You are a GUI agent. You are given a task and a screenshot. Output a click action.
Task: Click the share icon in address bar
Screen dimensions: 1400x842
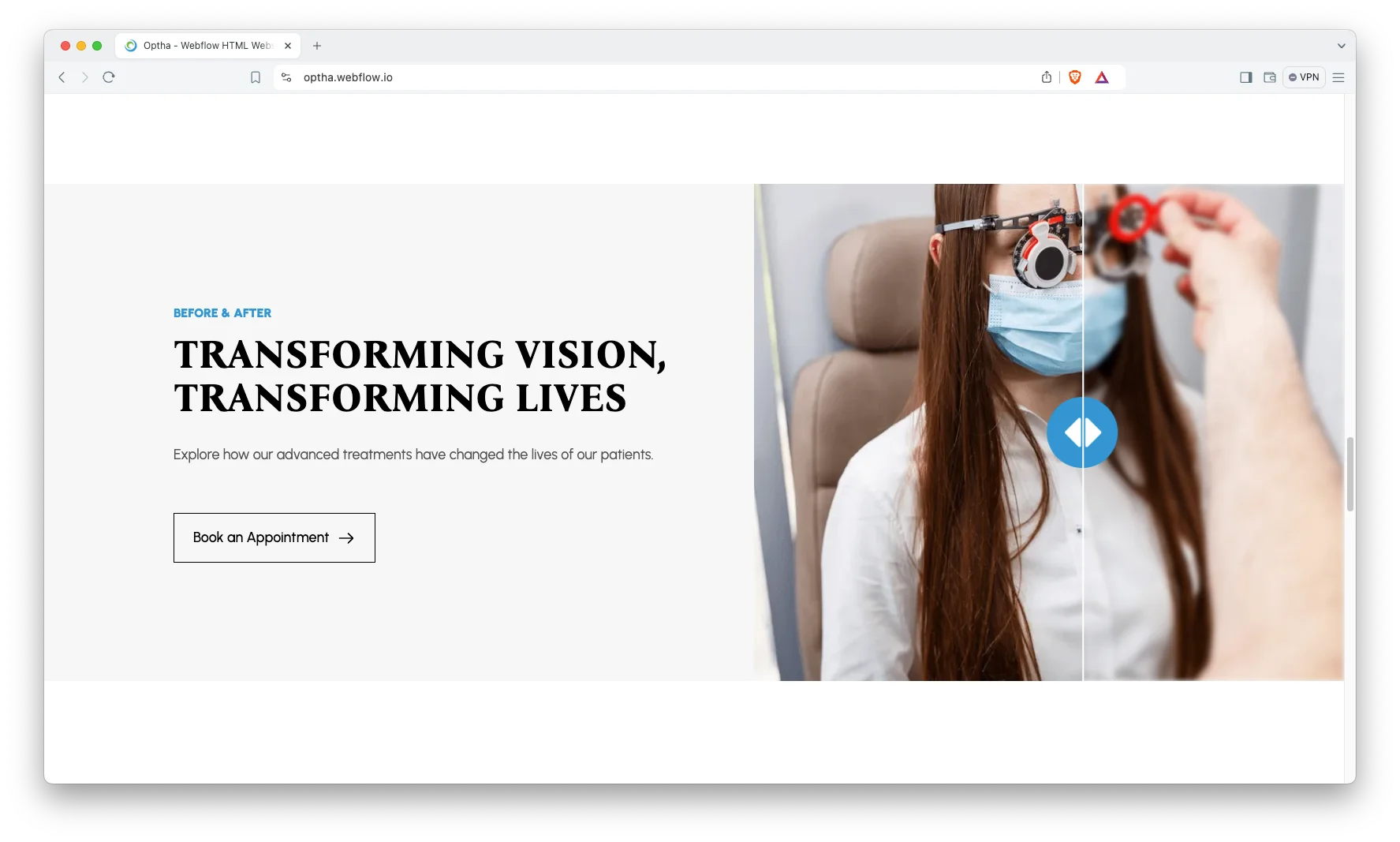(x=1047, y=77)
